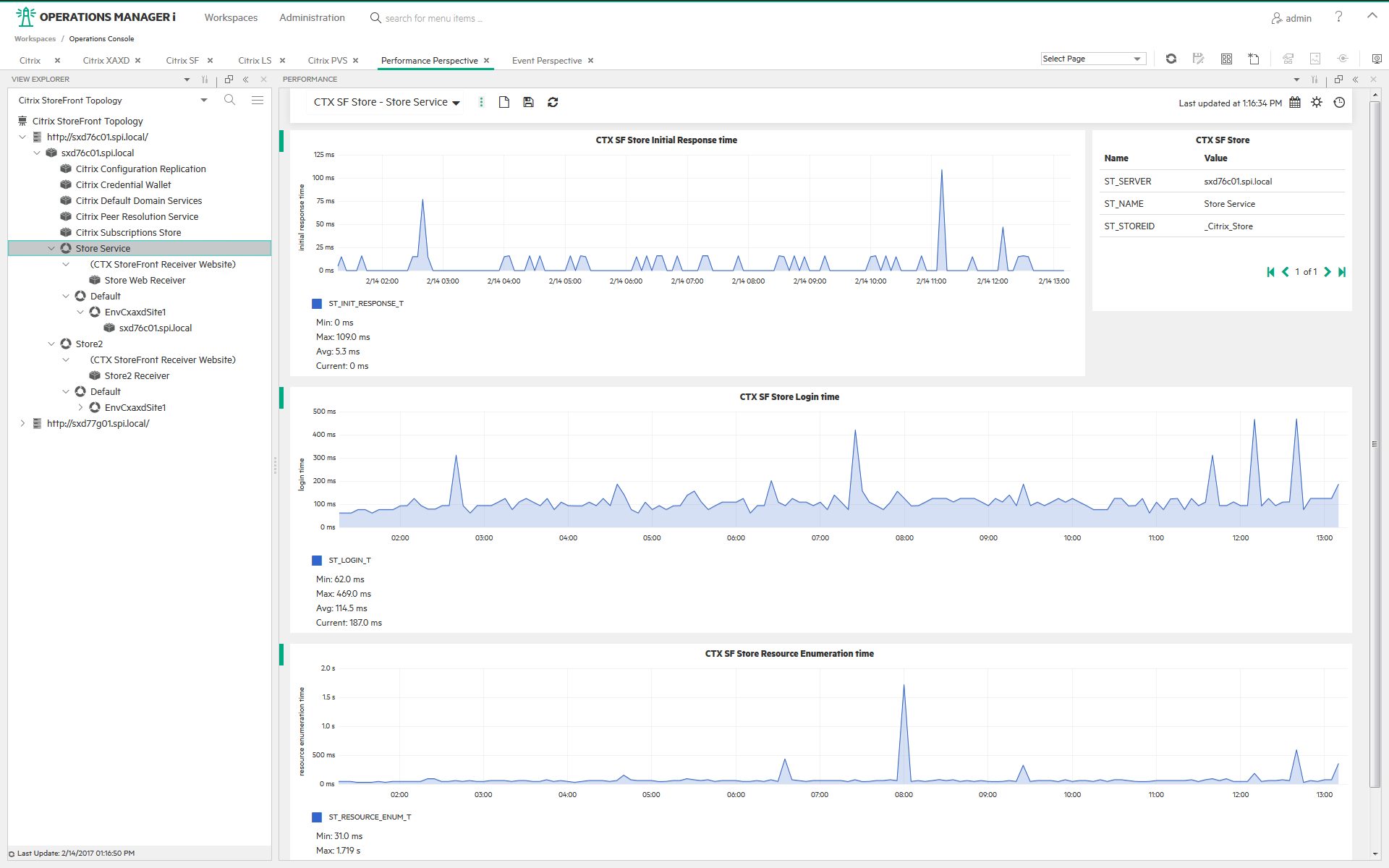The width and height of the screenshot is (1389, 868).
Task: Create a new dashboard document
Action: click(504, 102)
